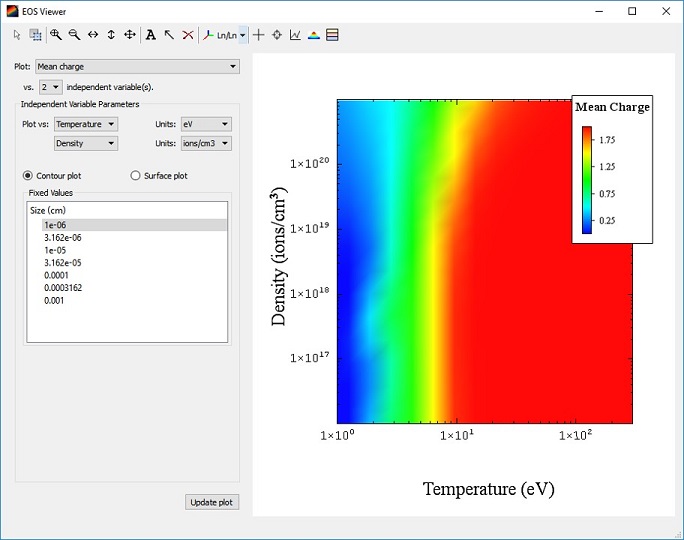This screenshot has height=540, width=684.
Task: Click the crosshair cursor icon
Action: [259, 35]
